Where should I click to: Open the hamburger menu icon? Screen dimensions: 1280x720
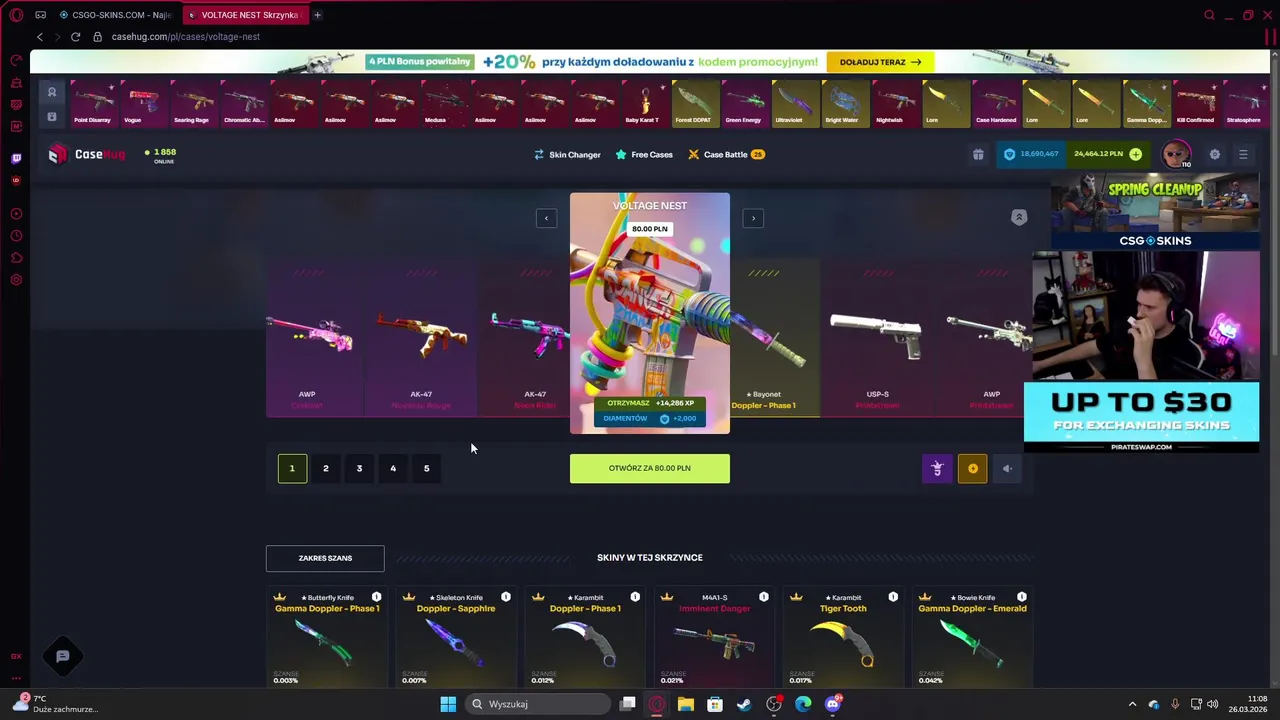pos(1243,154)
